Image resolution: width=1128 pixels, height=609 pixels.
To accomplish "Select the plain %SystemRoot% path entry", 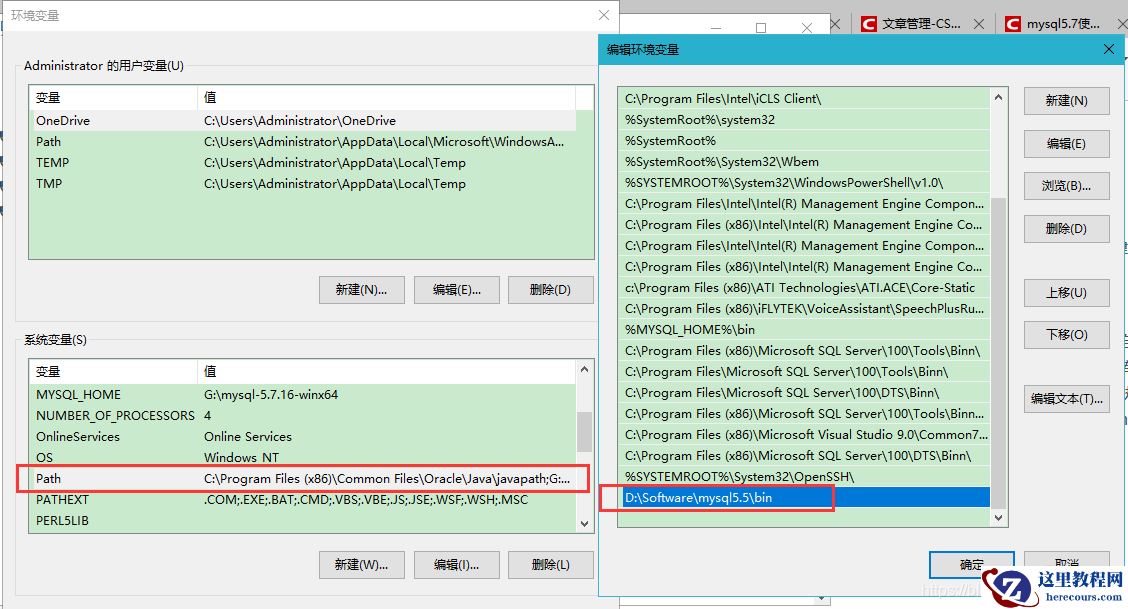I will pos(804,140).
